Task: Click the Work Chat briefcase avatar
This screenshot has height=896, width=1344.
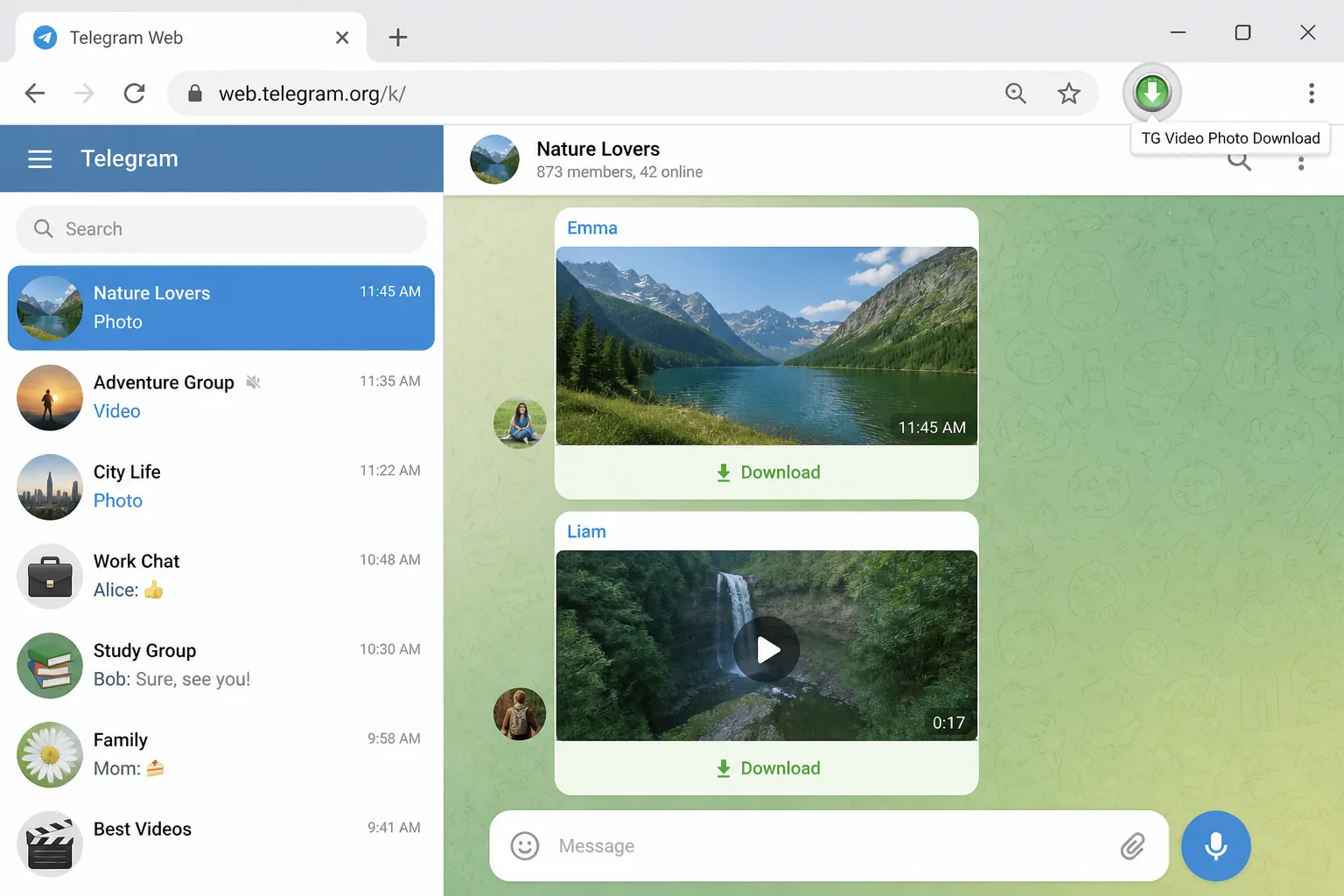Action: coord(50,576)
